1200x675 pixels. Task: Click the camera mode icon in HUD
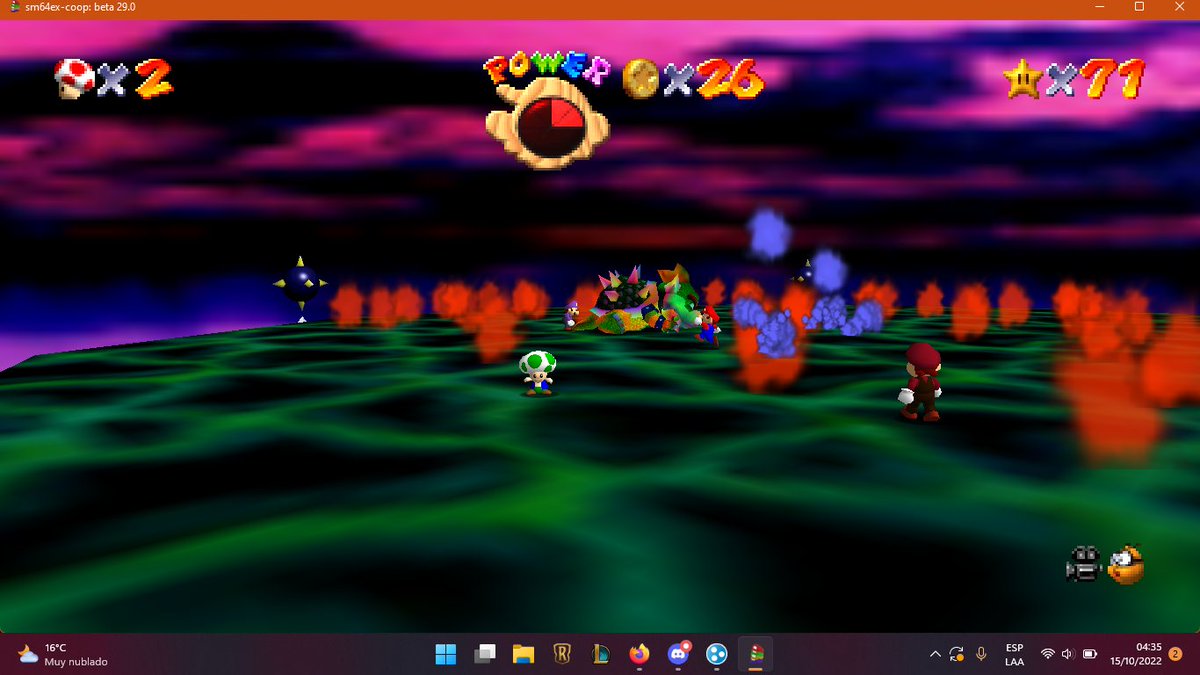tap(1083, 564)
